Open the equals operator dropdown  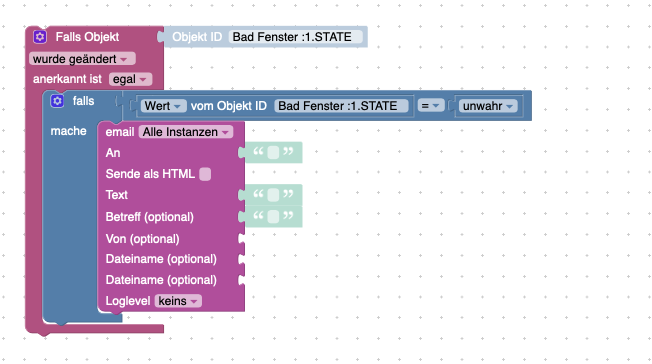430,106
